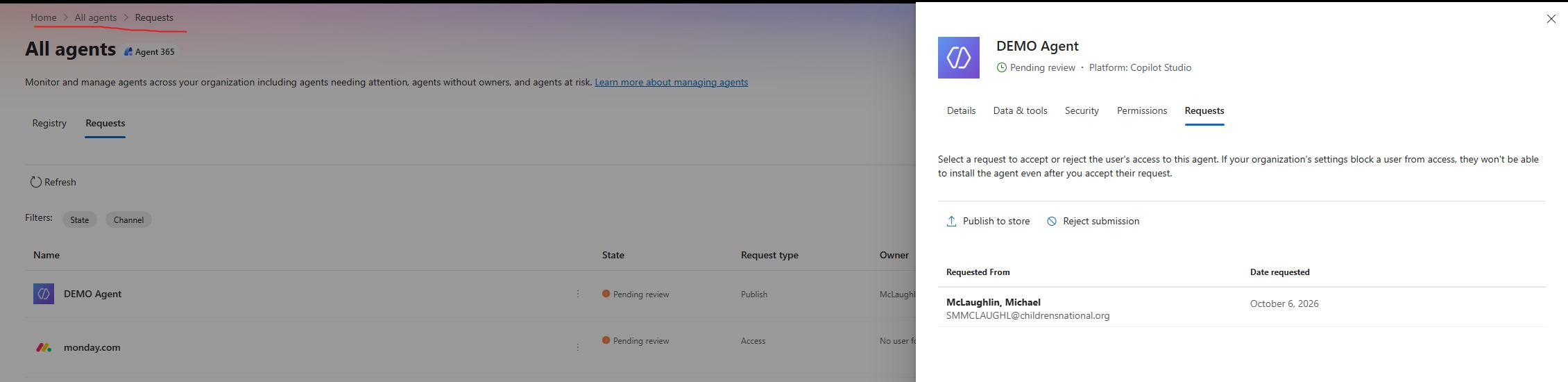The height and width of the screenshot is (382, 1568).
Task: Open more options for DEMO Agent row
Action: pyautogui.click(x=578, y=294)
